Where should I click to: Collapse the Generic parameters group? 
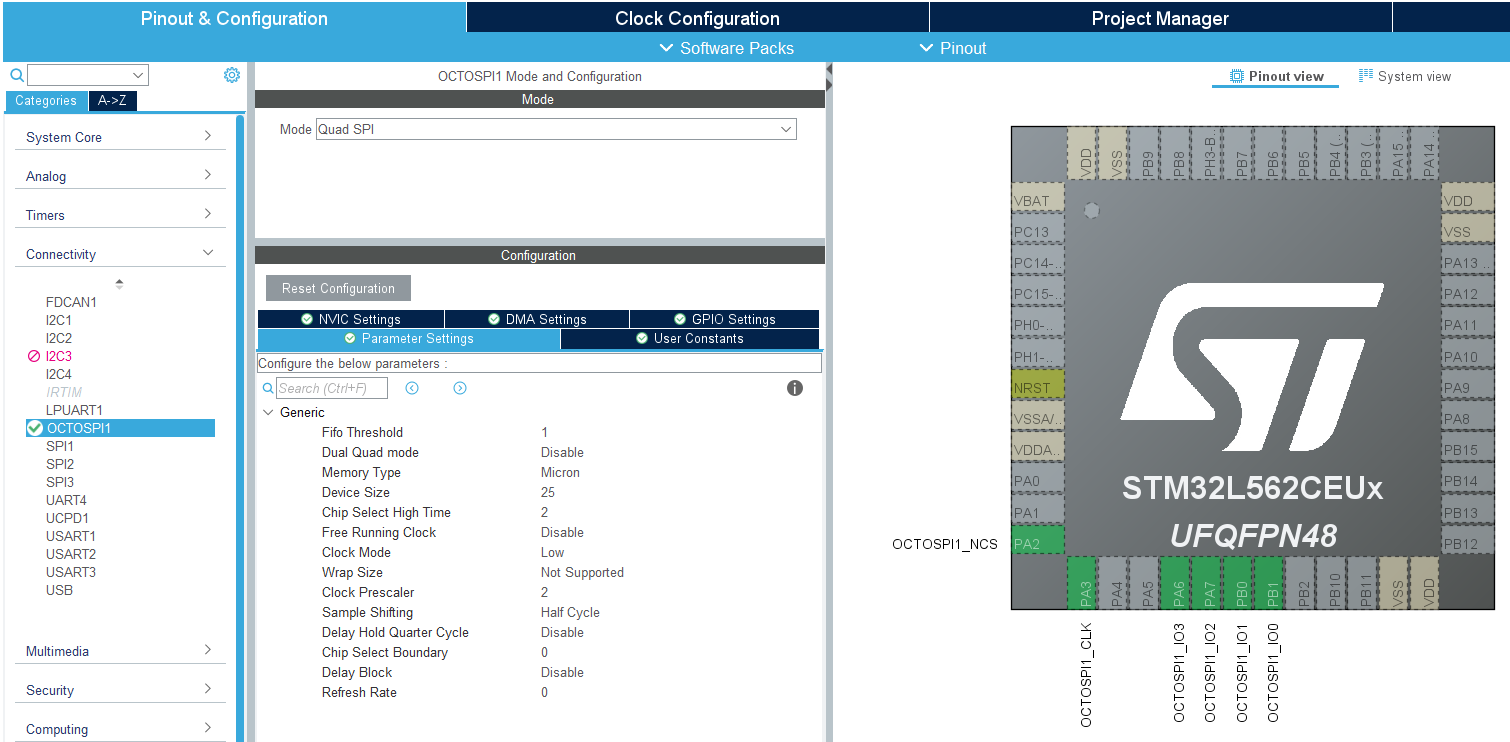[x=268, y=412]
